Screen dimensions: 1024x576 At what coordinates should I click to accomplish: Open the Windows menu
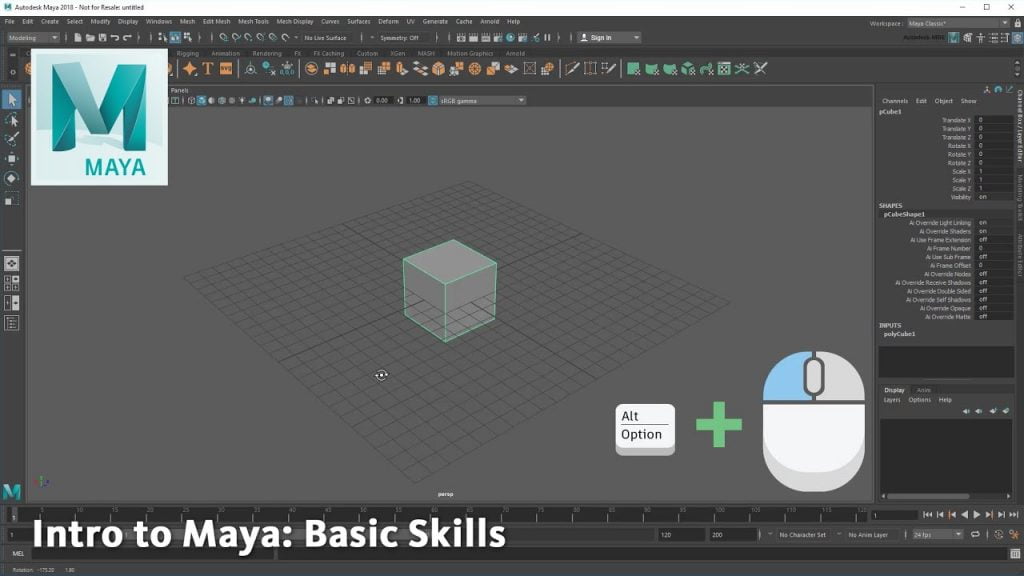point(159,22)
